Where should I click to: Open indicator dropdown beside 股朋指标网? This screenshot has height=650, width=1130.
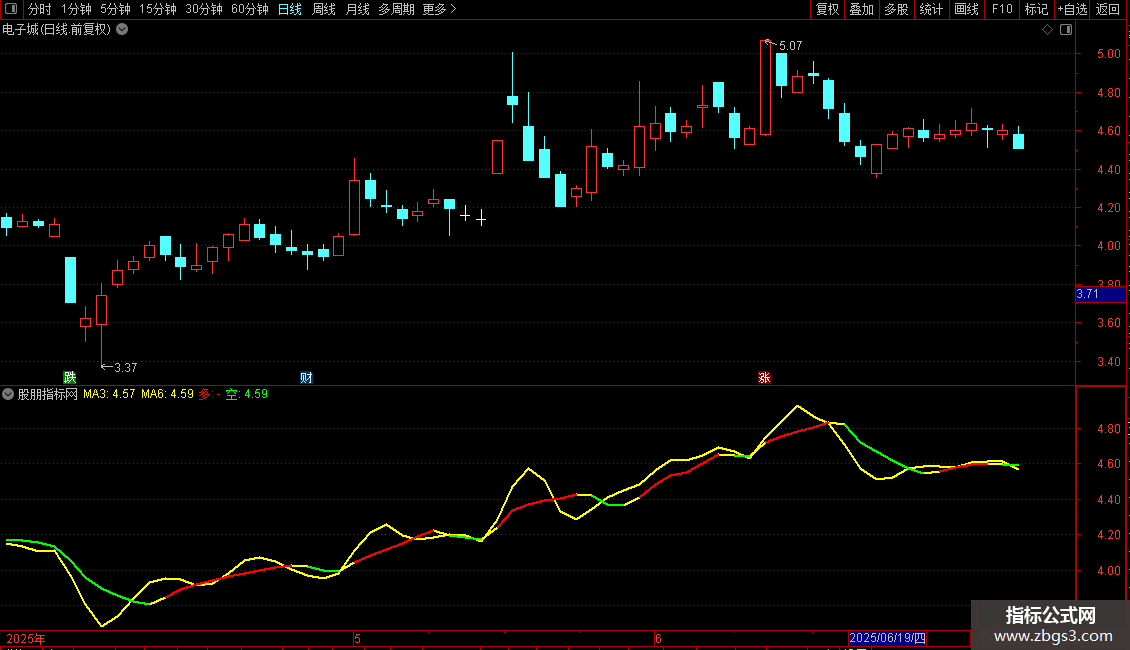tap(8, 394)
